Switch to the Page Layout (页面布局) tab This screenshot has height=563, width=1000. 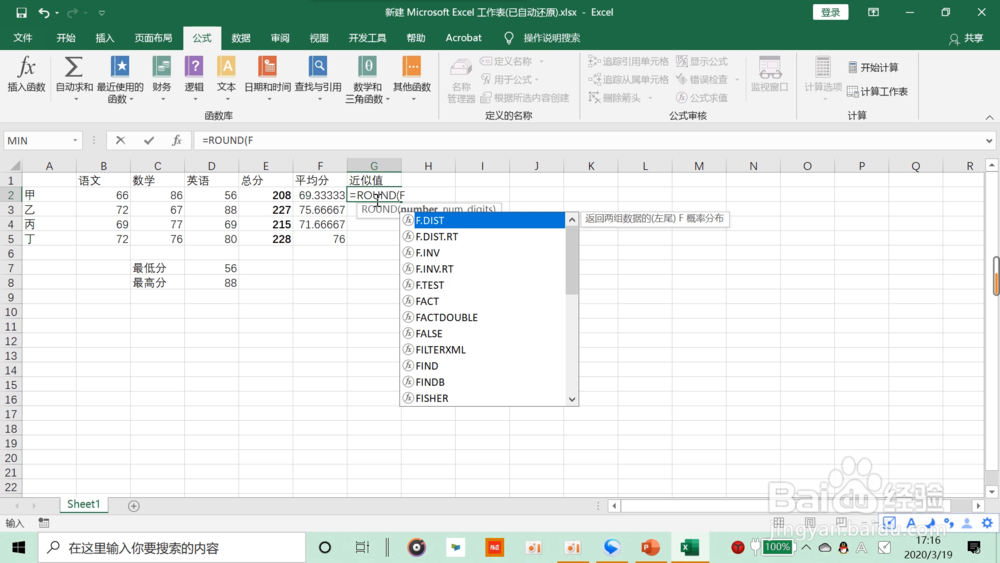(153, 38)
